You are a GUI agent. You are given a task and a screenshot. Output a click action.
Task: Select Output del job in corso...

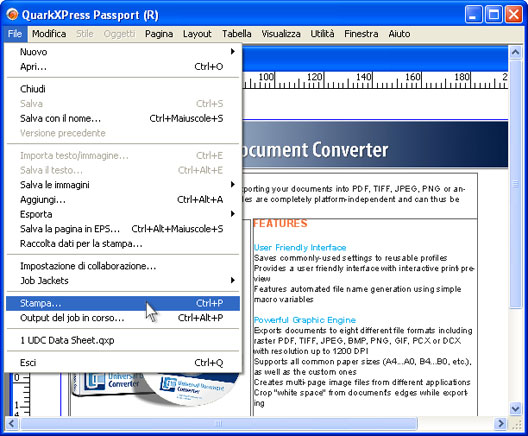click(123, 318)
